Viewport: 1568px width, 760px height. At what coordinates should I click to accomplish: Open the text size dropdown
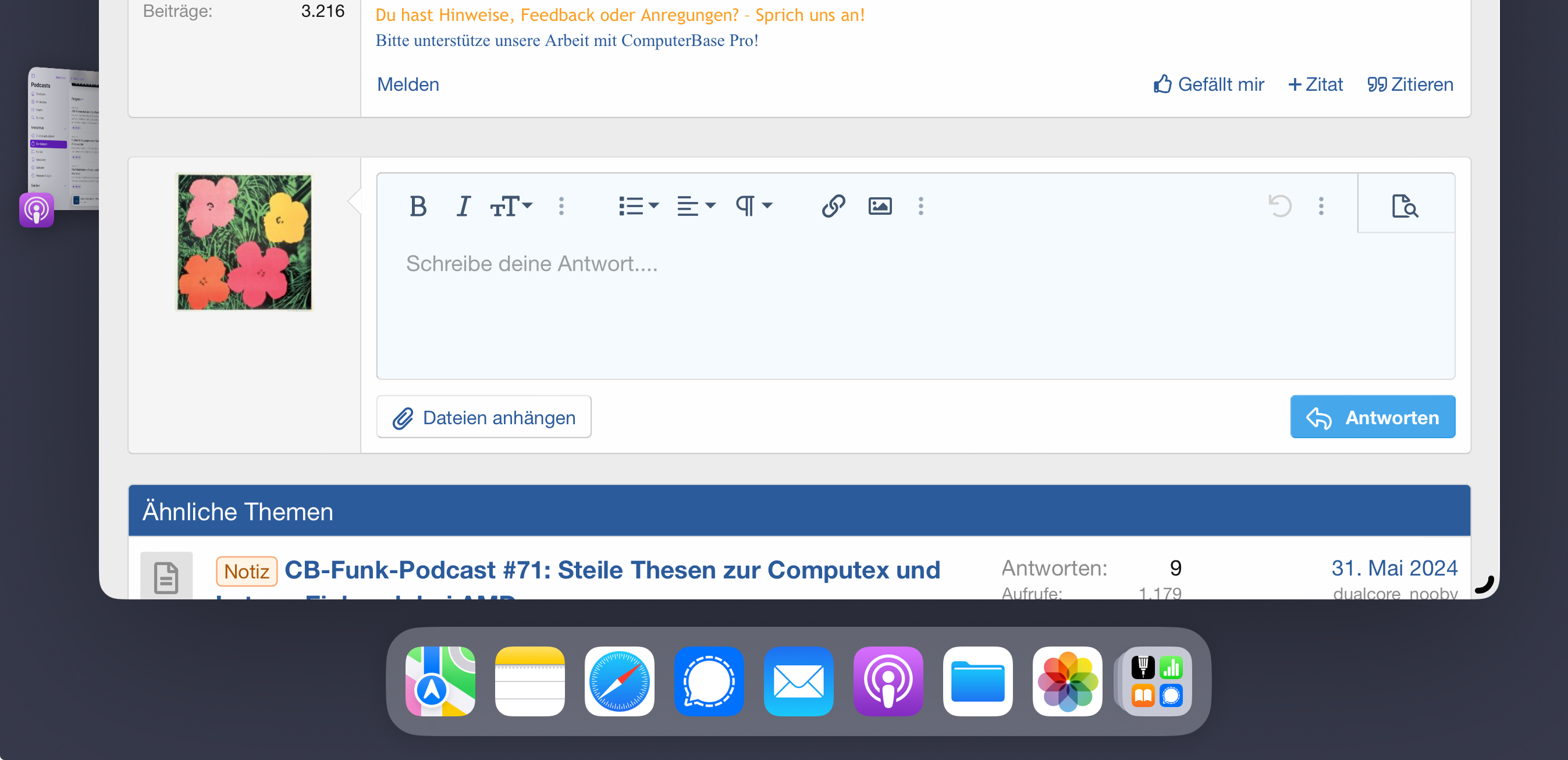pos(511,207)
